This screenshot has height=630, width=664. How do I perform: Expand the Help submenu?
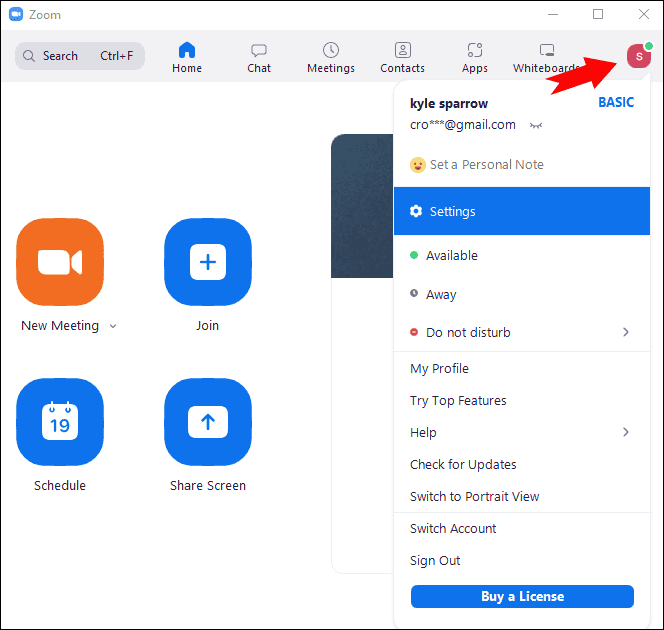coord(626,432)
